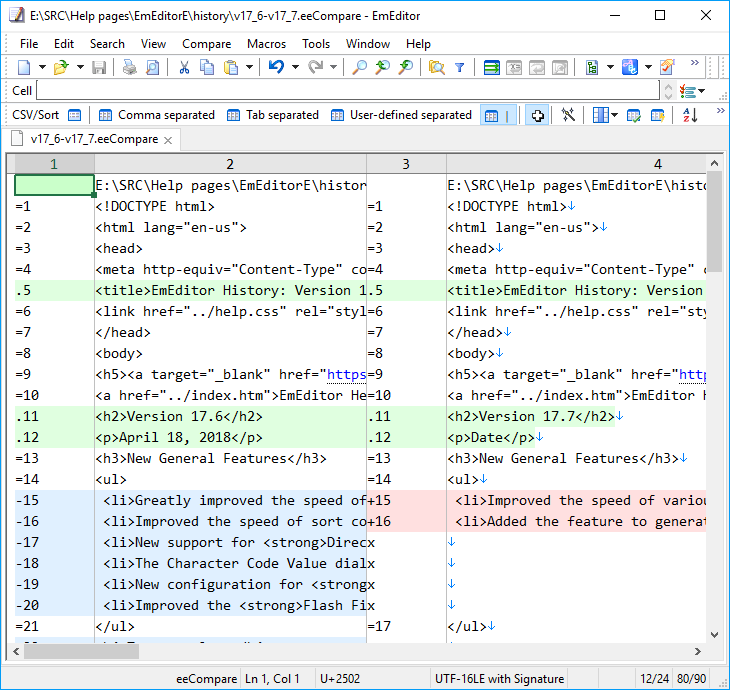Click the Copy icon
730x690 pixels.
pyautogui.click(x=207, y=67)
